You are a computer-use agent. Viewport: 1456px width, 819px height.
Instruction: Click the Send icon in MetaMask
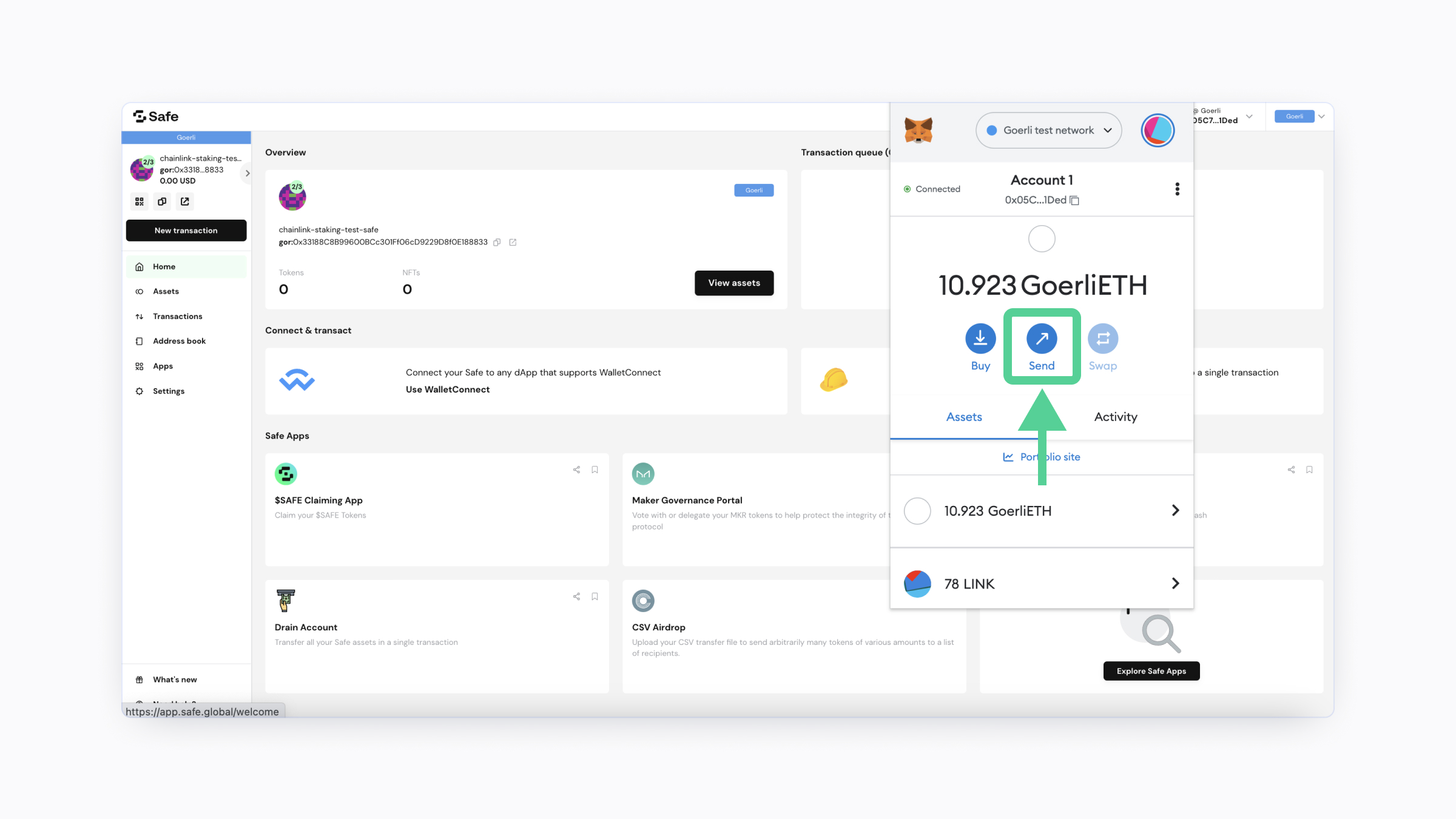(1042, 339)
